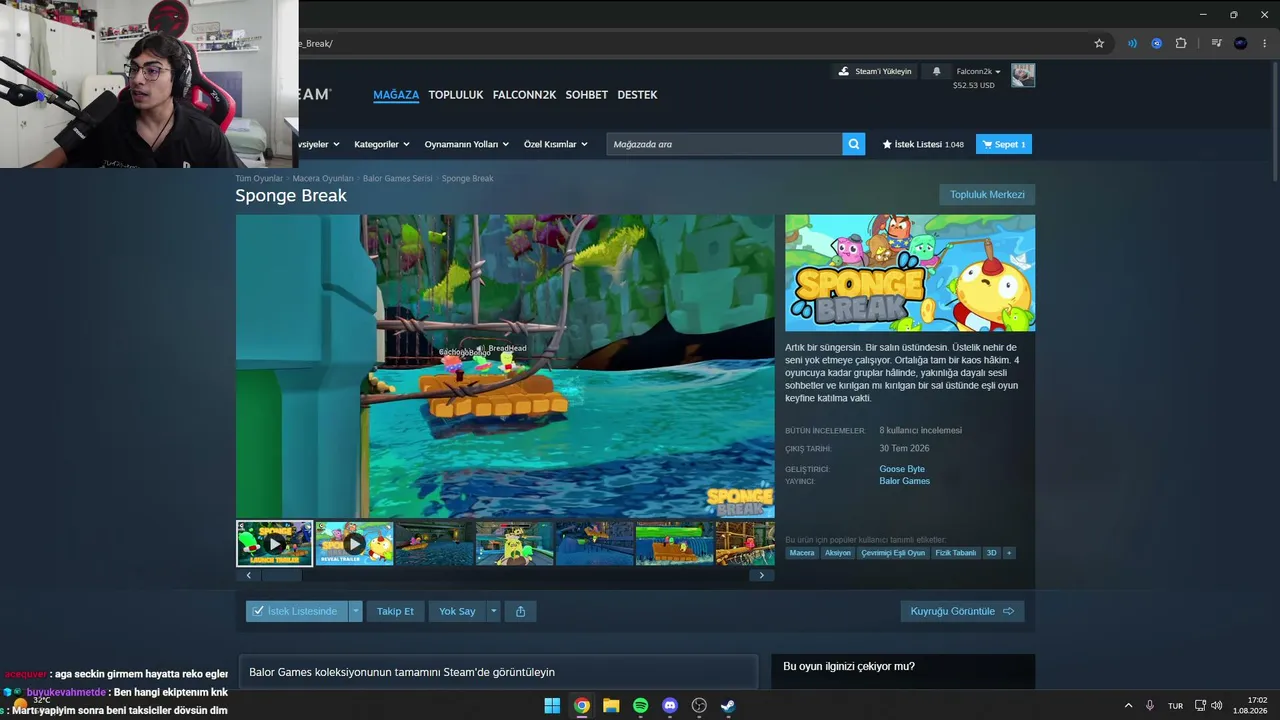The height and width of the screenshot is (720, 1280).
Task: Open İstek Listesi wishlist
Action: (923, 144)
